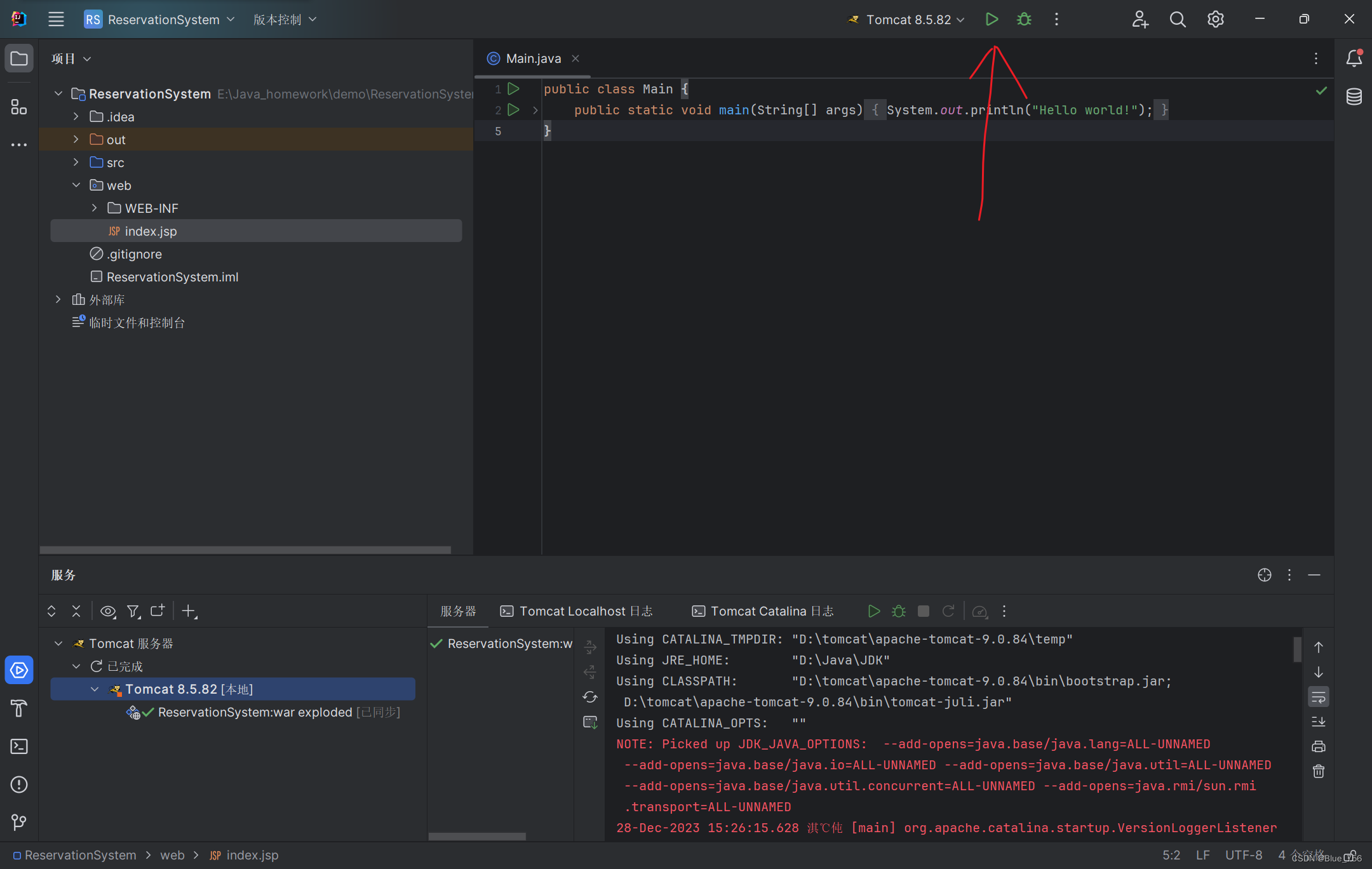
Task: Open the Build hammer tool window
Action: point(19,708)
